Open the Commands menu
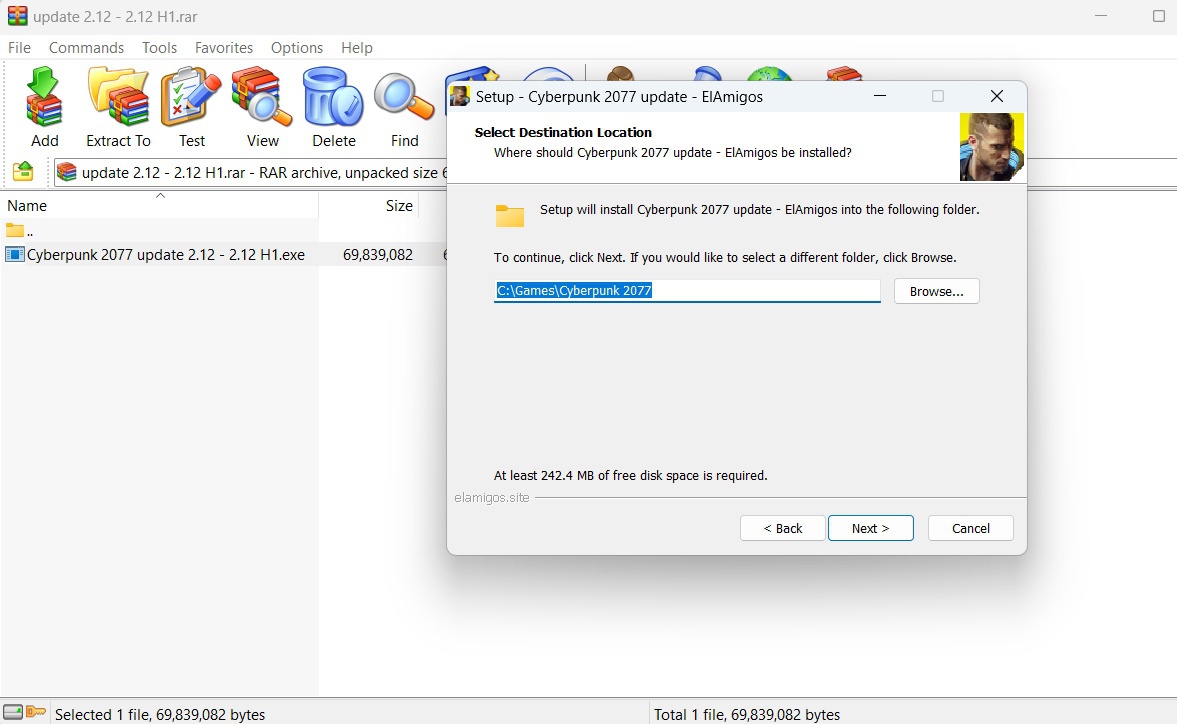The height and width of the screenshot is (724, 1177). click(86, 48)
